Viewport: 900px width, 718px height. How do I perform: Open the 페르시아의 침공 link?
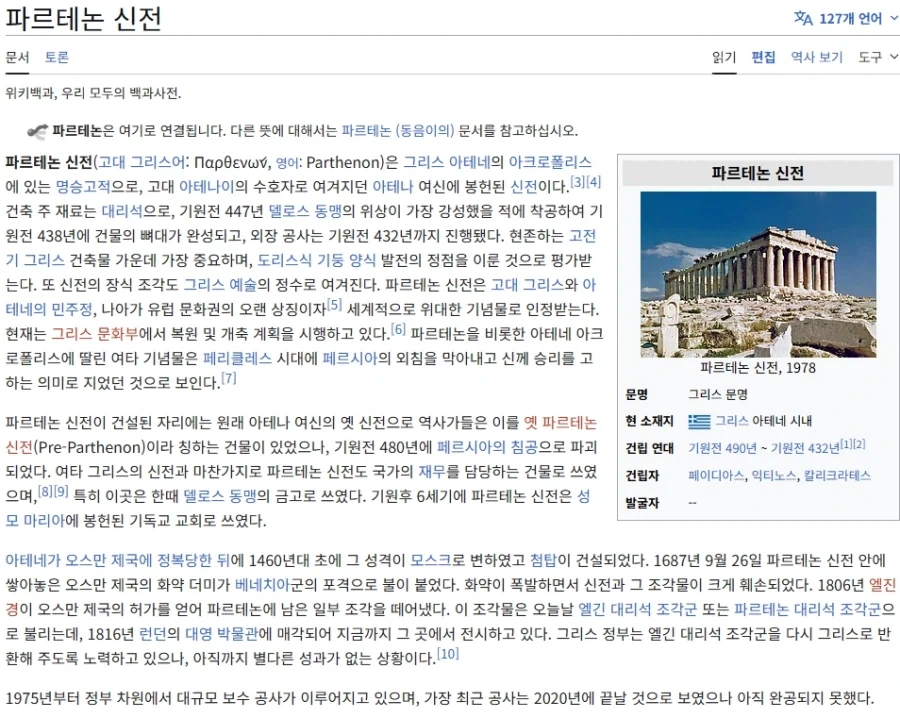(487, 447)
